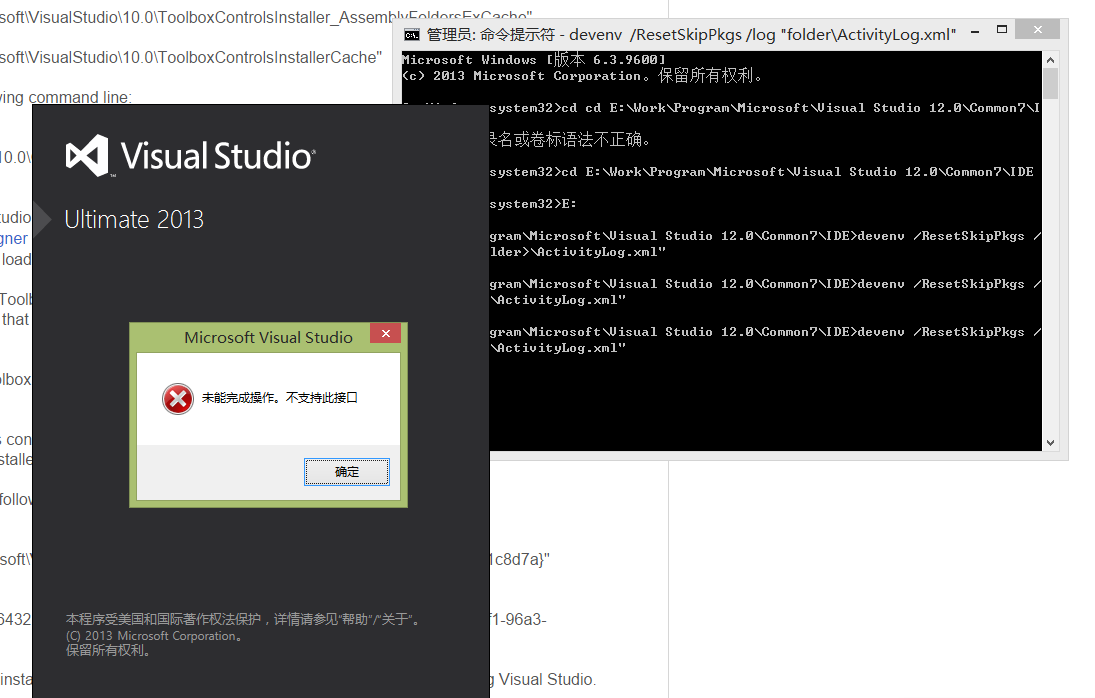Click the command prompt title bar icon
The height and width of the screenshot is (698, 1095).
[x=412, y=35]
